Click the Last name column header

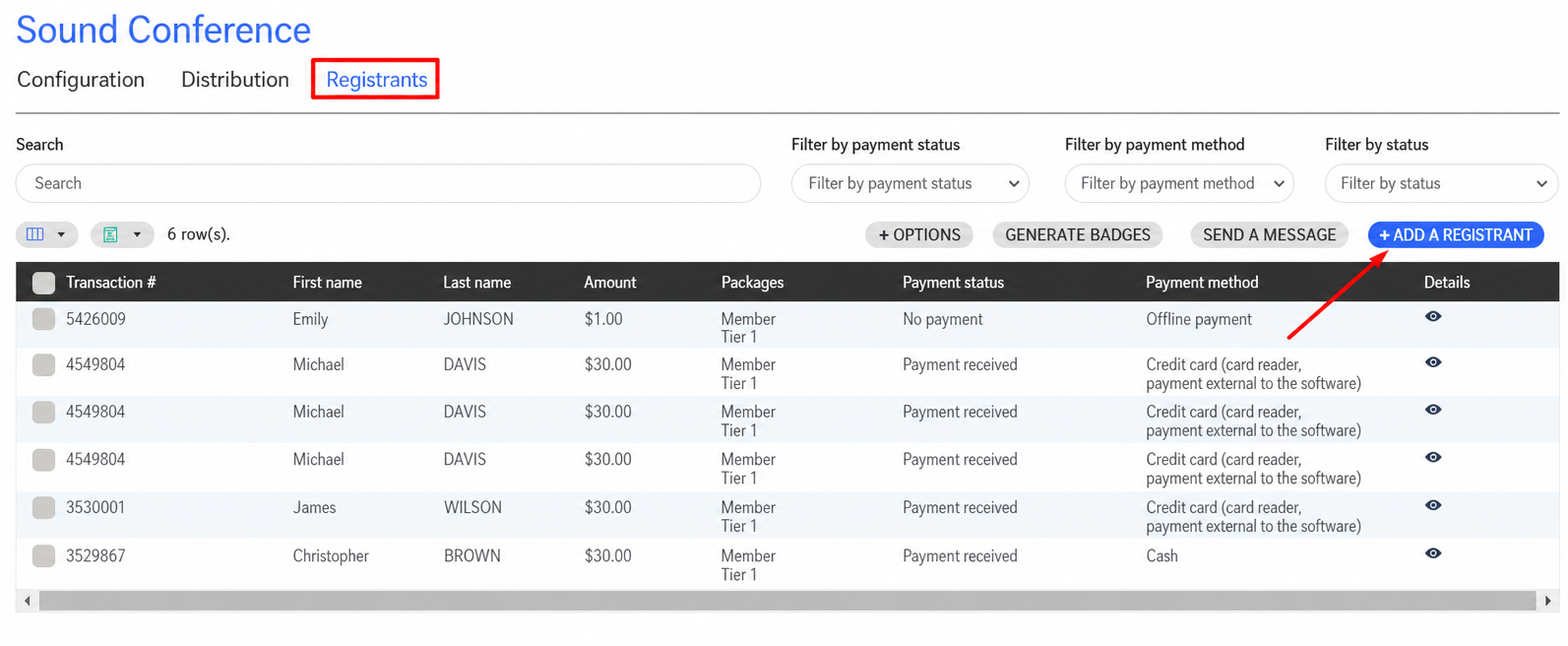click(476, 283)
